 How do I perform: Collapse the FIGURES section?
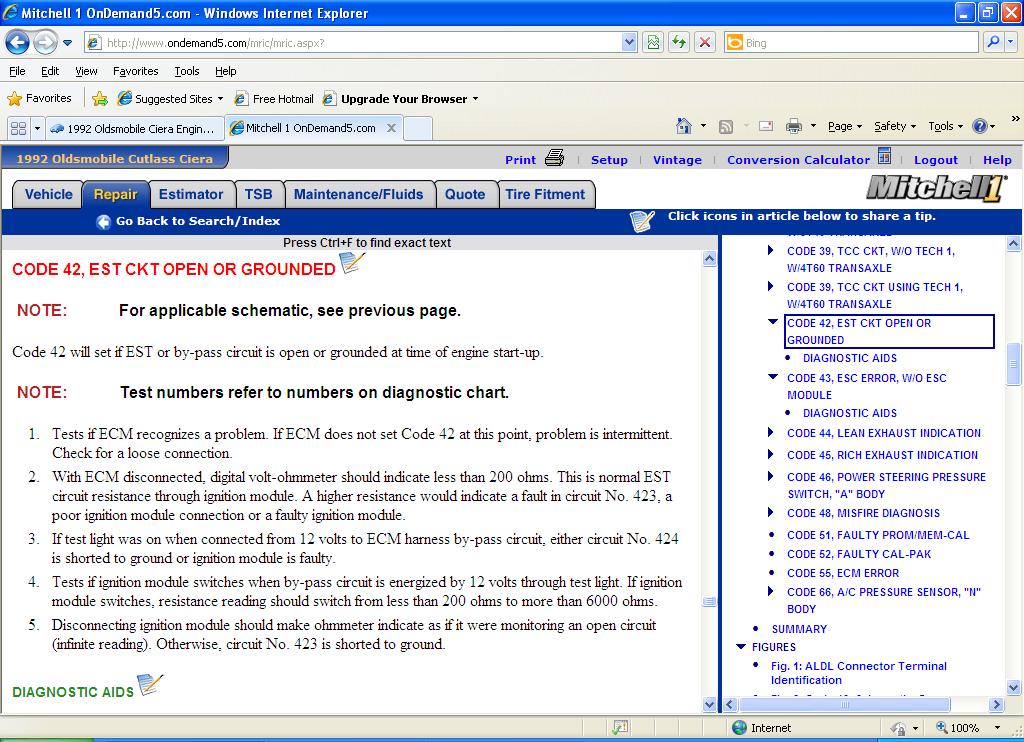(741, 647)
